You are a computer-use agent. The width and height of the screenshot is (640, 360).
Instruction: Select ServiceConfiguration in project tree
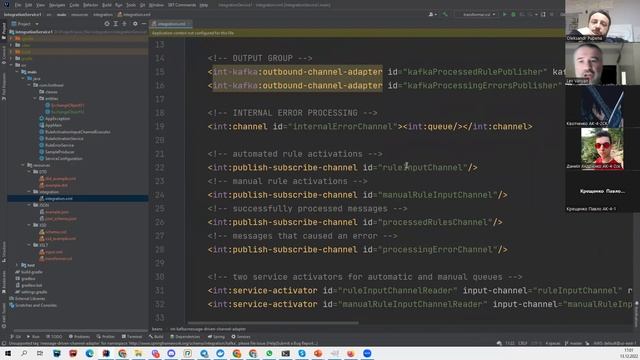[x=64, y=158]
